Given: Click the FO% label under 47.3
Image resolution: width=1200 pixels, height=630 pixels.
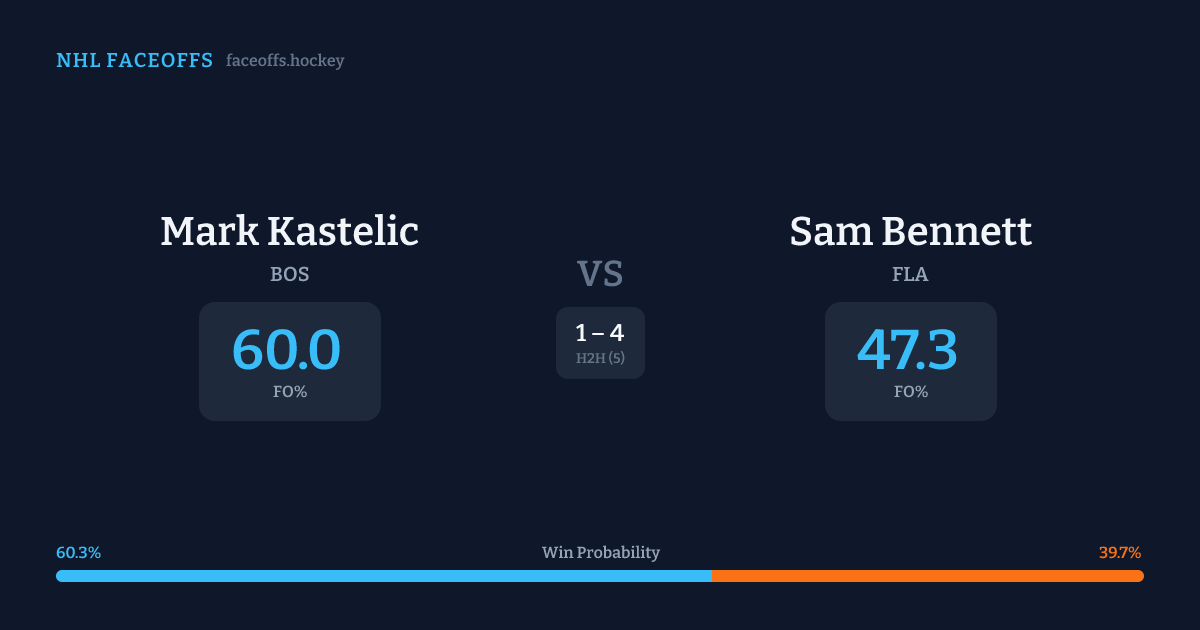Looking at the screenshot, I should (910, 392).
